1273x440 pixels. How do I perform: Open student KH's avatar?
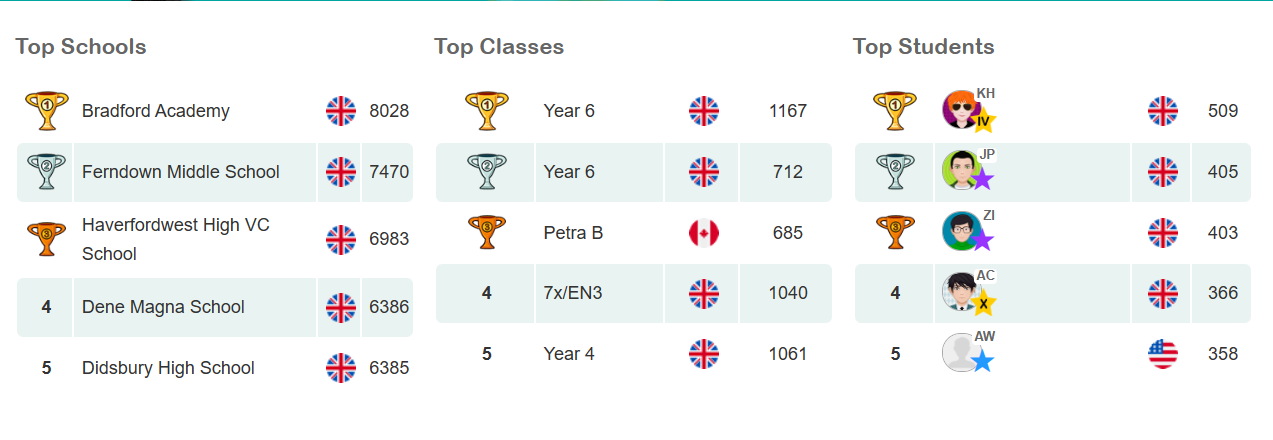[961, 110]
